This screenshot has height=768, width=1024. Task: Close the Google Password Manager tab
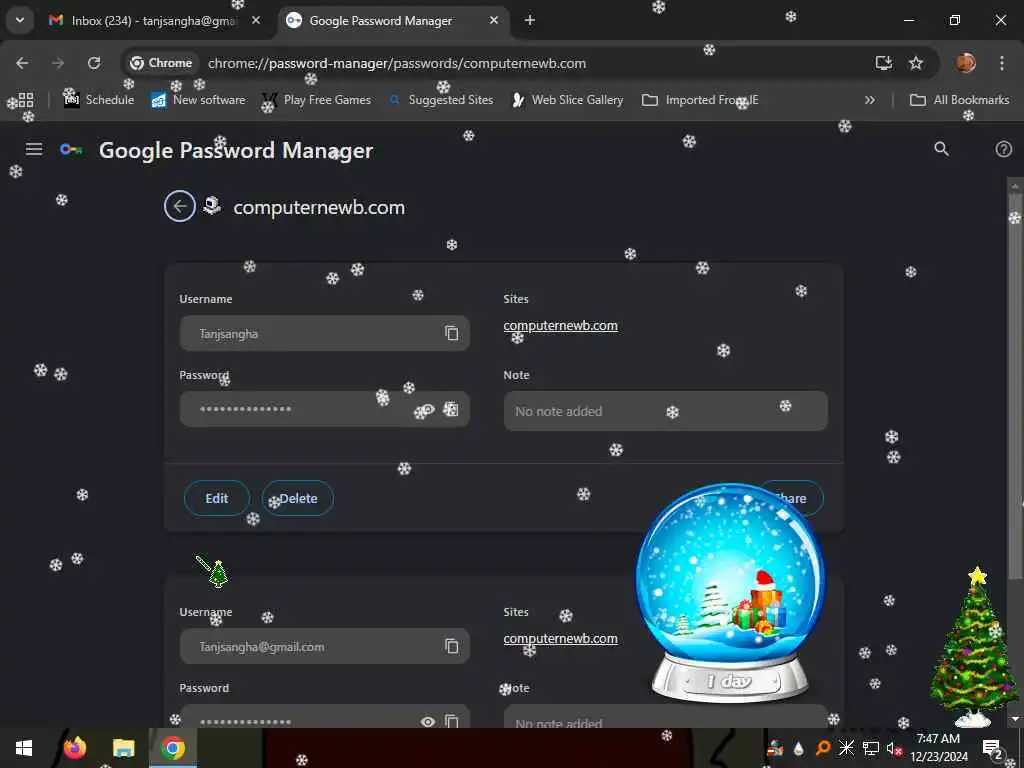(x=494, y=20)
